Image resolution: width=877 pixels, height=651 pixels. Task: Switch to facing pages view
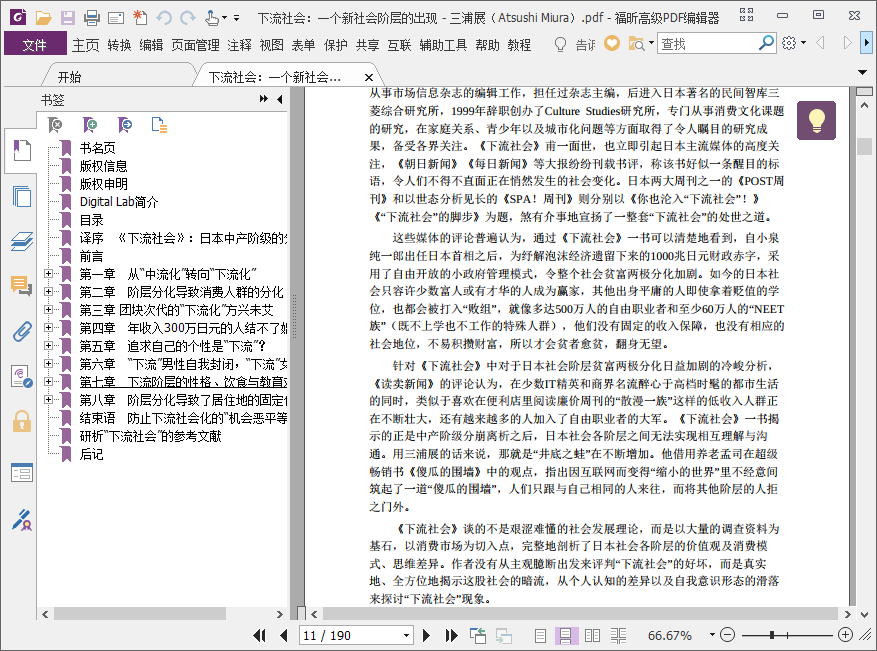coord(592,635)
